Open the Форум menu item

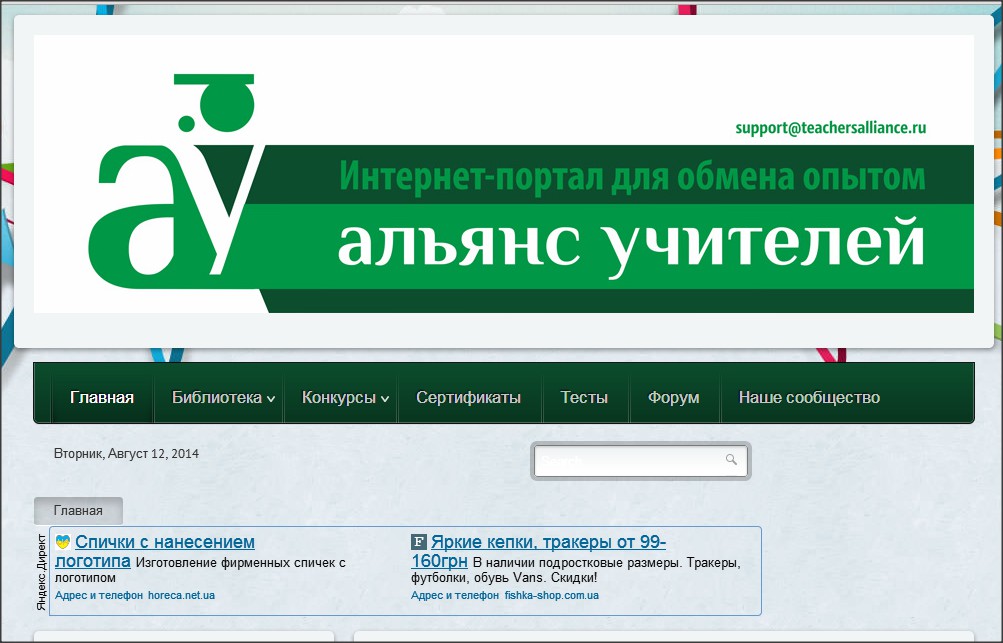[x=674, y=397]
